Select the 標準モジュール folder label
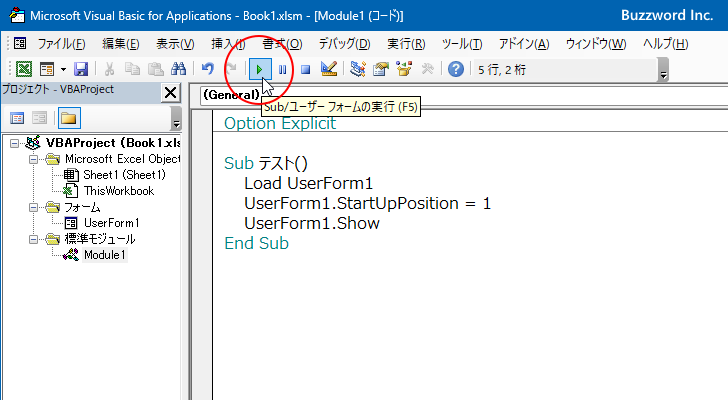 coord(99,239)
